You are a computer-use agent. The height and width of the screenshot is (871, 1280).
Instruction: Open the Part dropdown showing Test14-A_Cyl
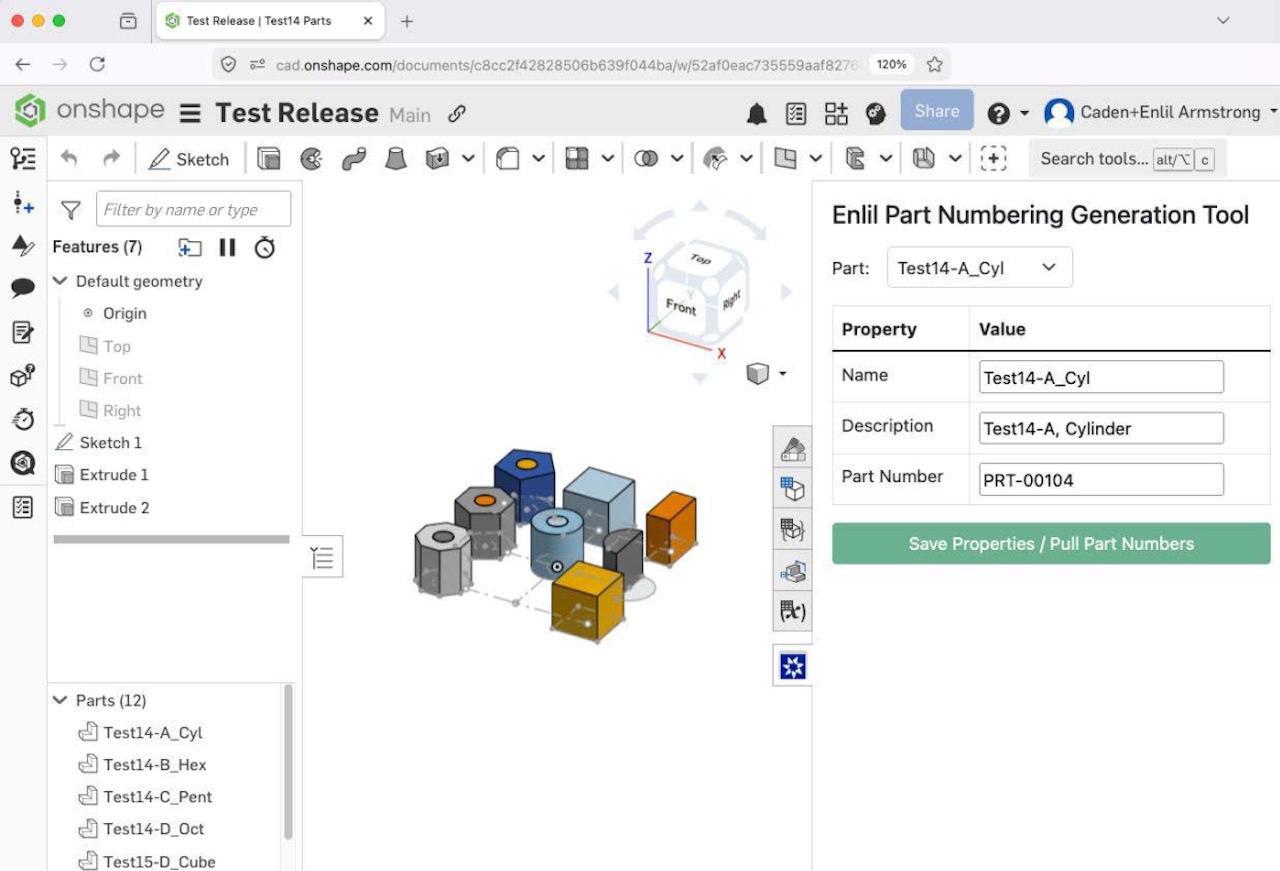pos(979,267)
